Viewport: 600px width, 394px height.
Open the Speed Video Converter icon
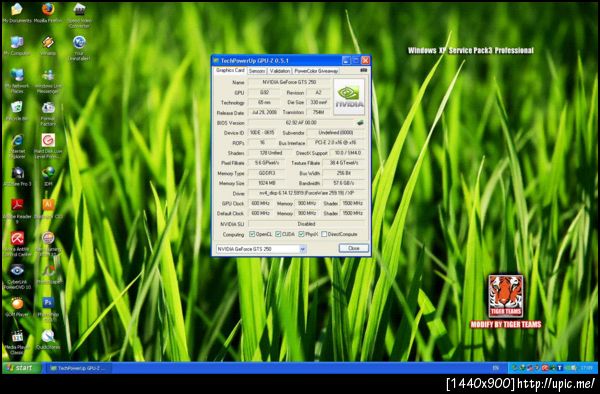tap(79, 15)
